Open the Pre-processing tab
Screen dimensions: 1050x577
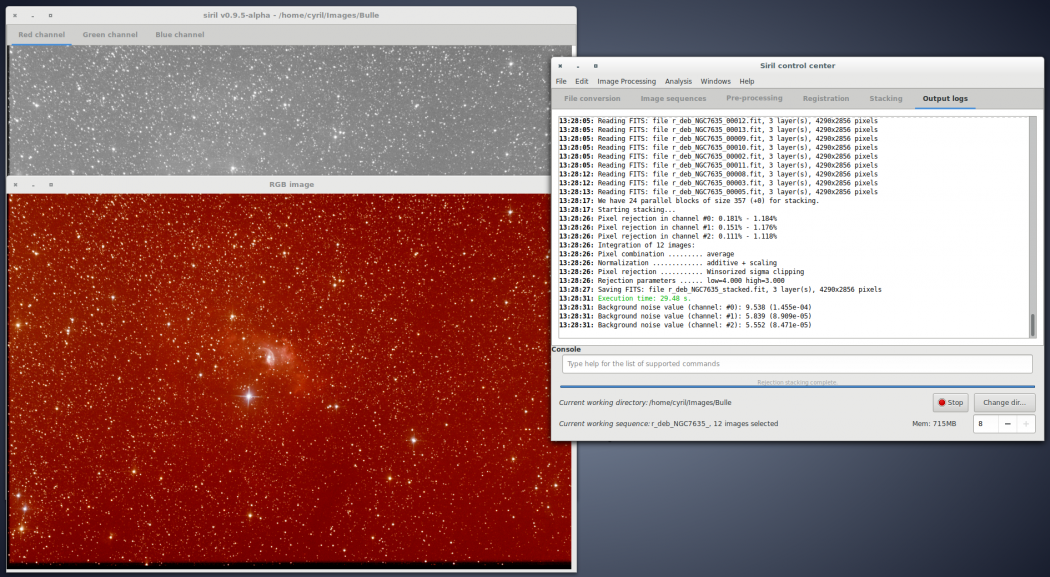(x=753, y=98)
